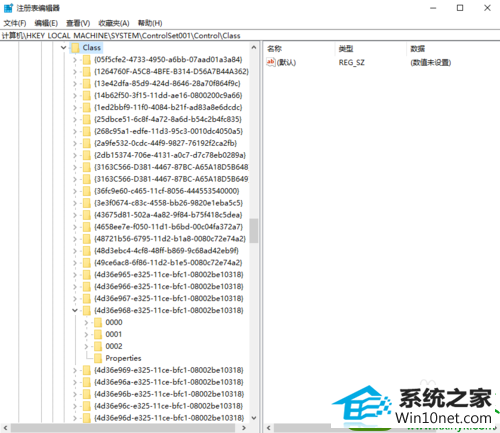The image size is (500, 433).
Task: Open the 文件(F) menu
Action: click(15, 23)
